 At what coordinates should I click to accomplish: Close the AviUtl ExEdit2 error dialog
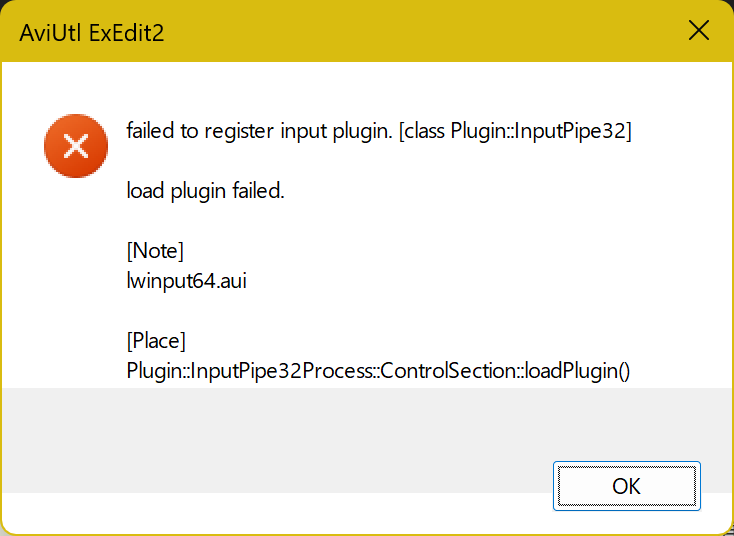(x=699, y=31)
